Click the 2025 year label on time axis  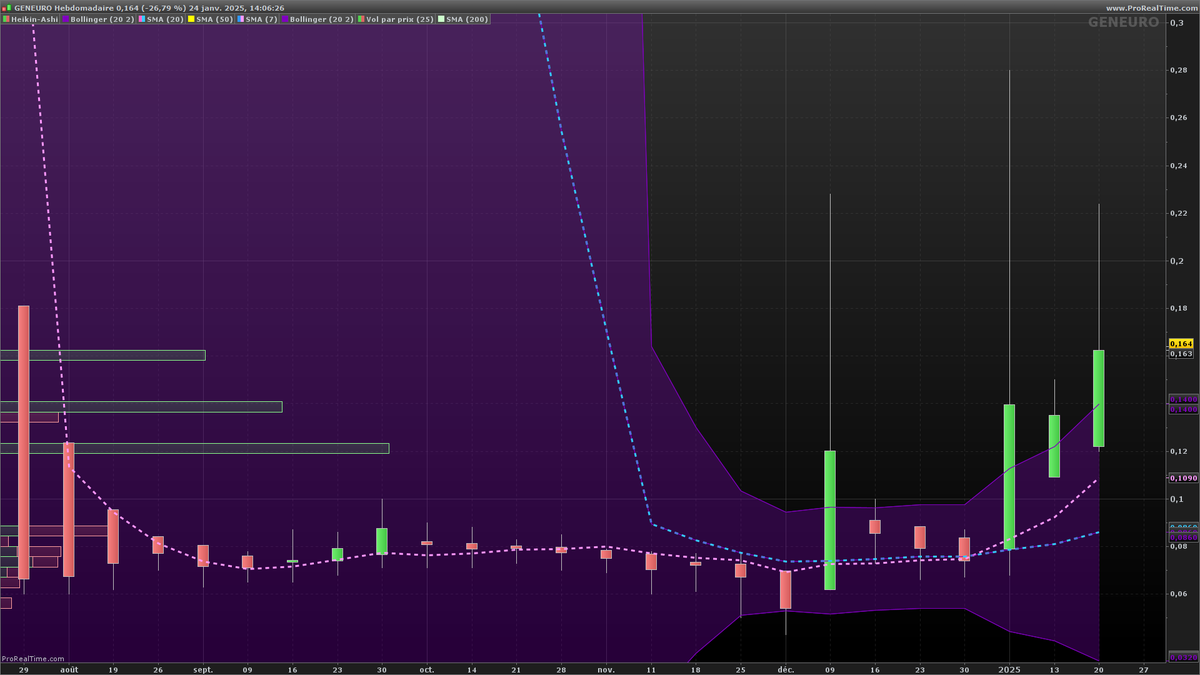click(1010, 669)
